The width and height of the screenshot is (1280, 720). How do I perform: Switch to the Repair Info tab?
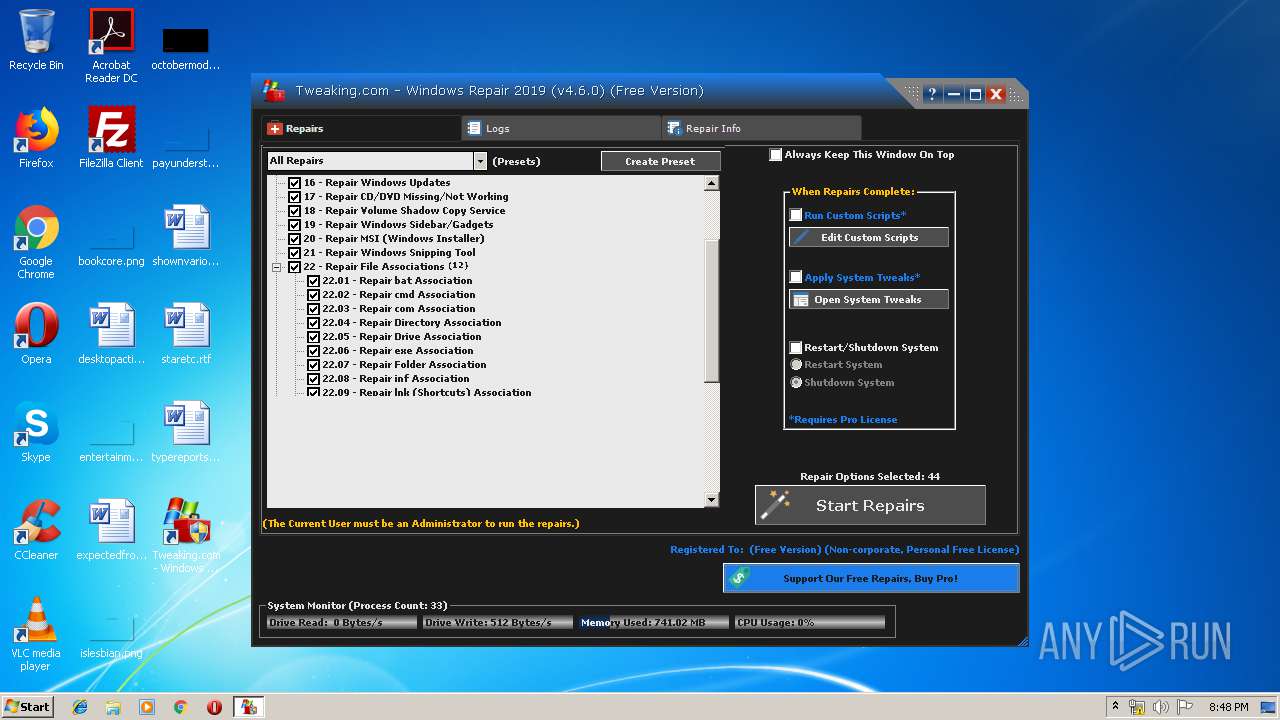tap(761, 128)
